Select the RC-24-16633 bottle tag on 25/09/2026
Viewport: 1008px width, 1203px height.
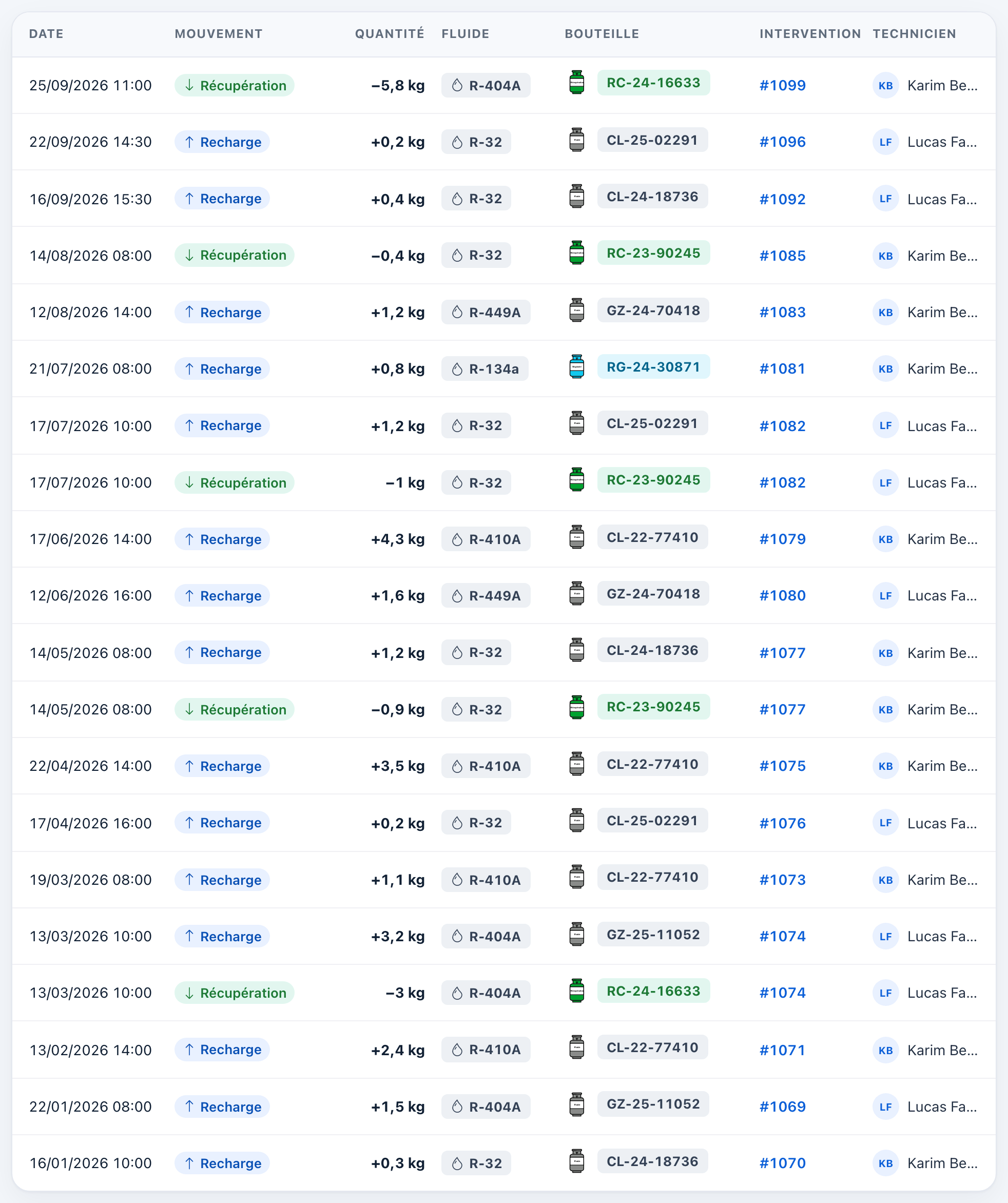coord(653,83)
